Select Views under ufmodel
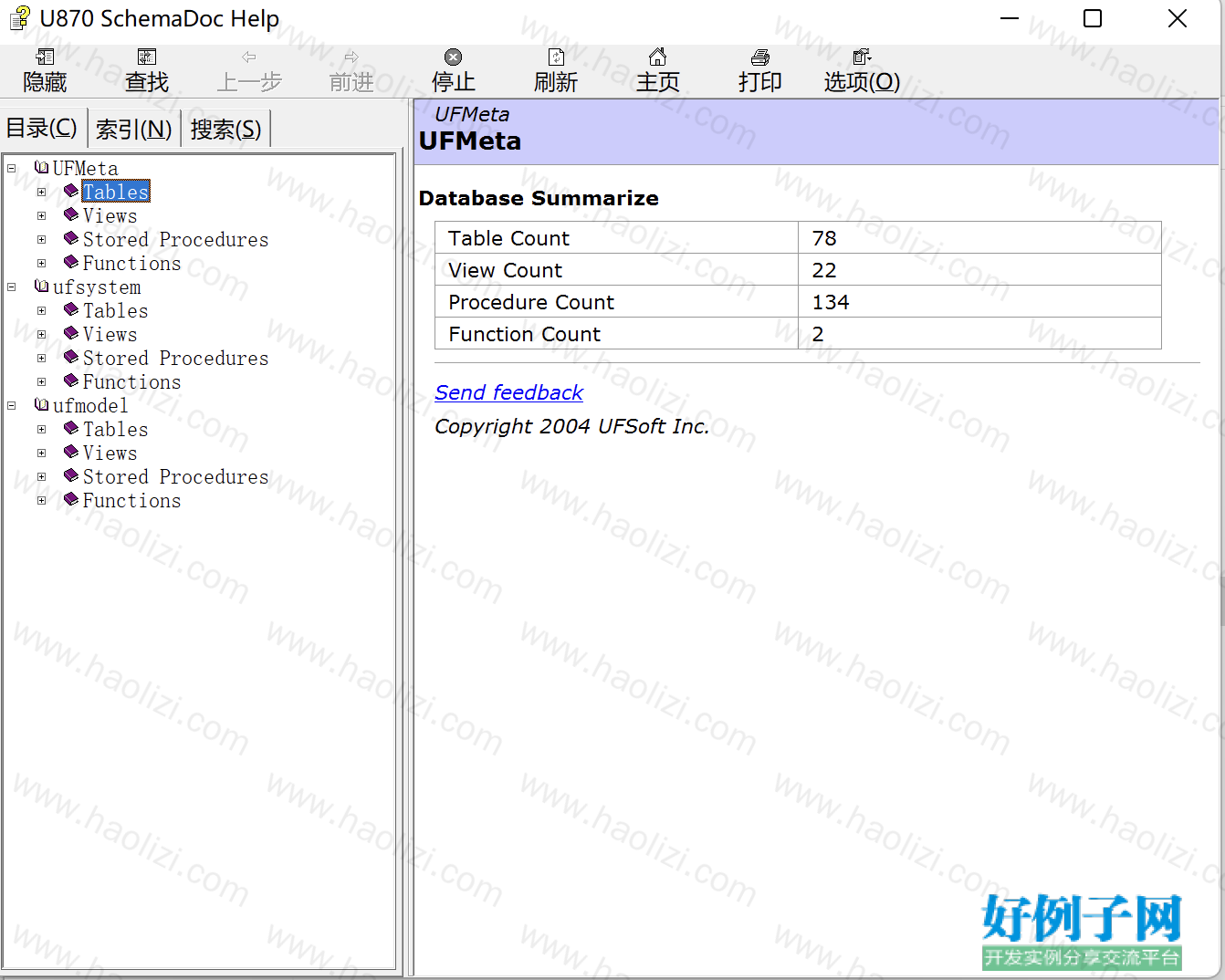 (110, 453)
